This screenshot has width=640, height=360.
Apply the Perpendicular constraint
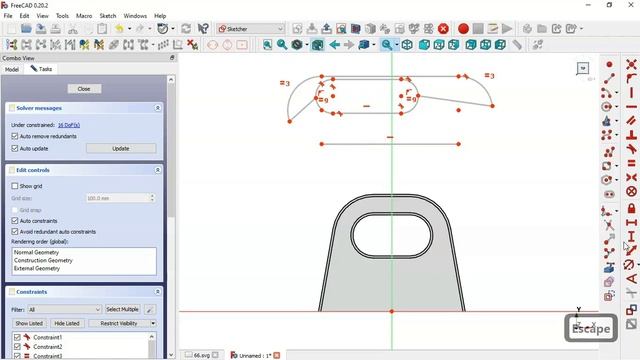631,134
